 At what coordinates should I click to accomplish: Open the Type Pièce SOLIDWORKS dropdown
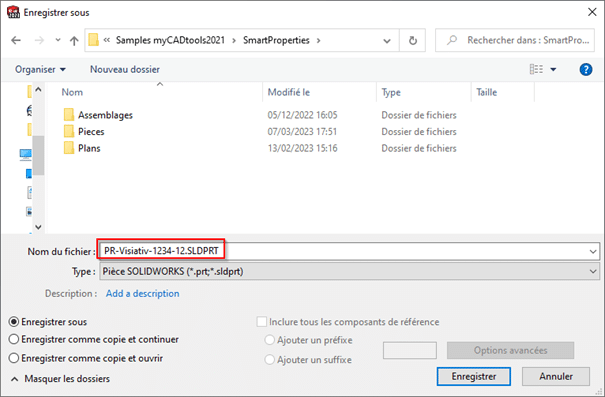click(350, 271)
